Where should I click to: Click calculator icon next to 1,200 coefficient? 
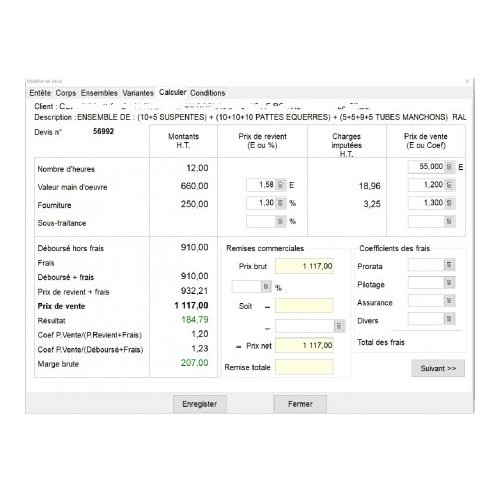[x=449, y=185]
